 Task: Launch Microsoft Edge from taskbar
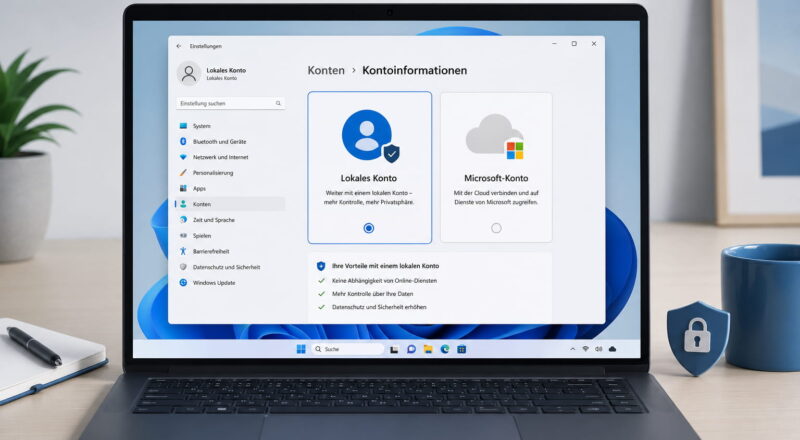pyautogui.click(x=445, y=349)
